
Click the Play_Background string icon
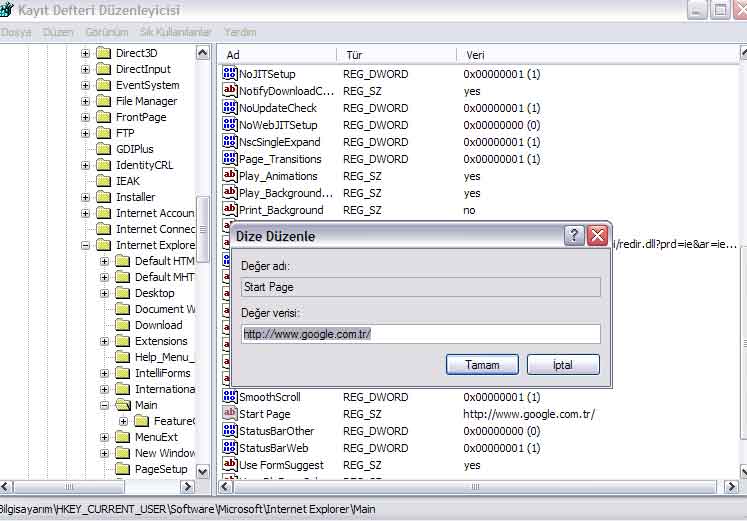tap(230, 193)
